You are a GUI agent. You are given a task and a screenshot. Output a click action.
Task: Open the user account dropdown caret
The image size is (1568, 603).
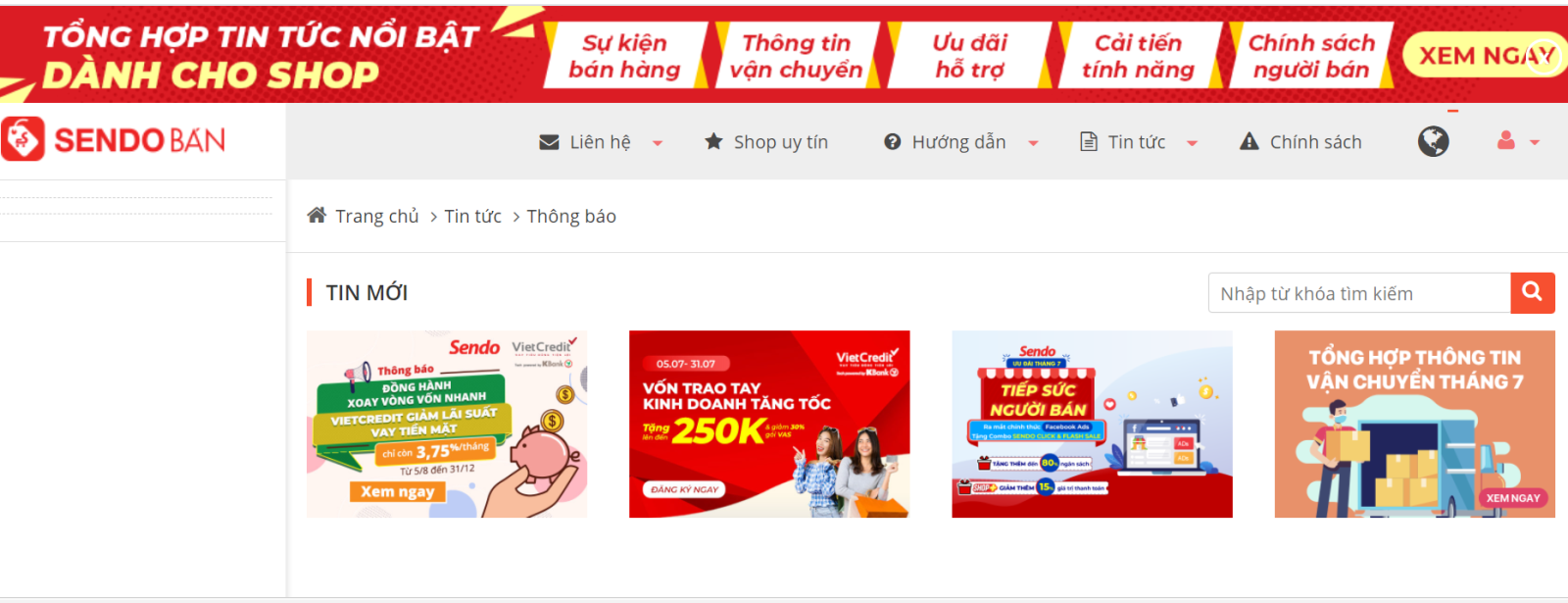[x=1535, y=143]
